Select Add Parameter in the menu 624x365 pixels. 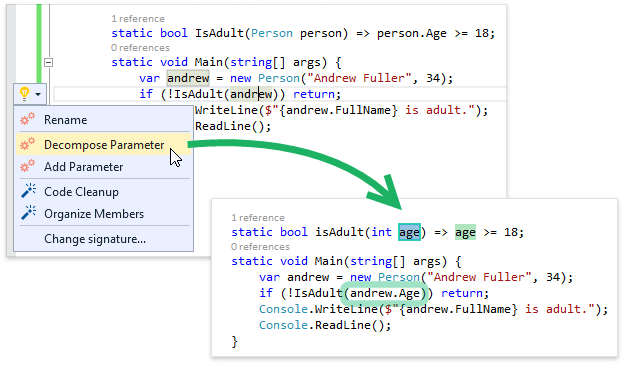(103, 167)
